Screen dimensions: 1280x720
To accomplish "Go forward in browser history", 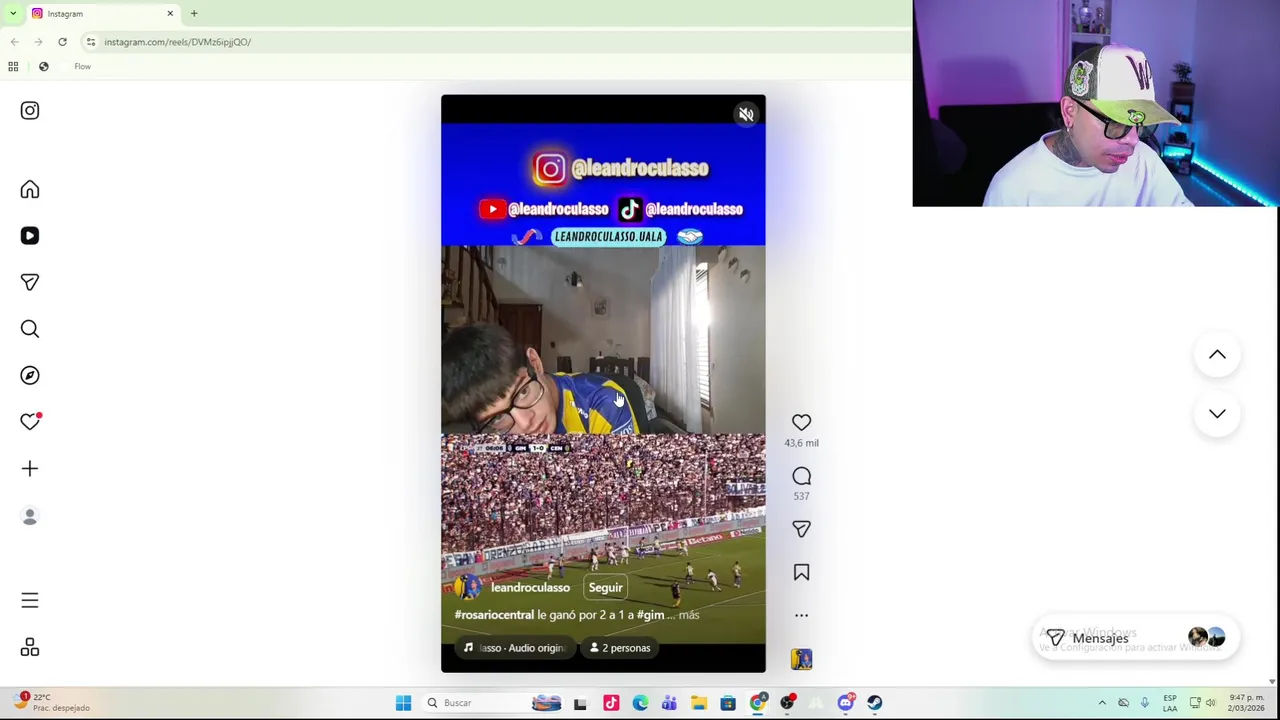I will click(38, 42).
